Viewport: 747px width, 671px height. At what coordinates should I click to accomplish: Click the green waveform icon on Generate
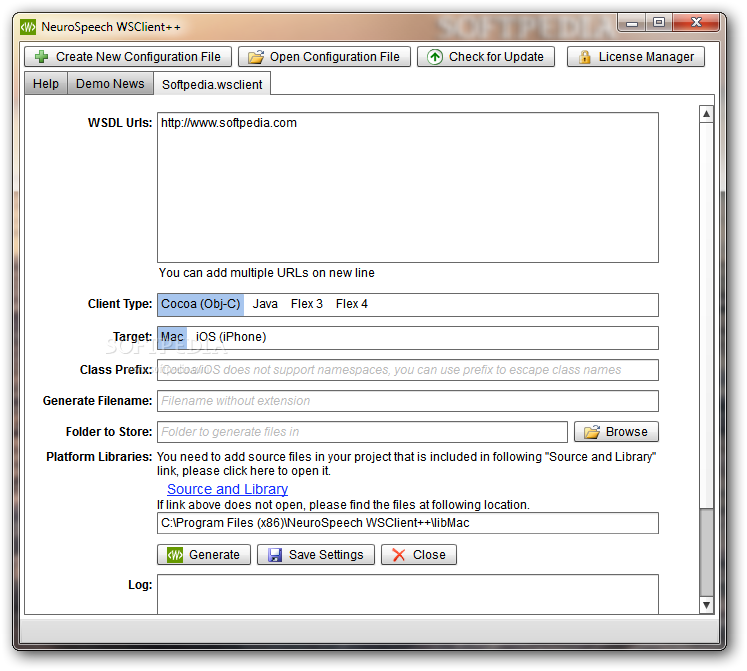tap(175, 555)
